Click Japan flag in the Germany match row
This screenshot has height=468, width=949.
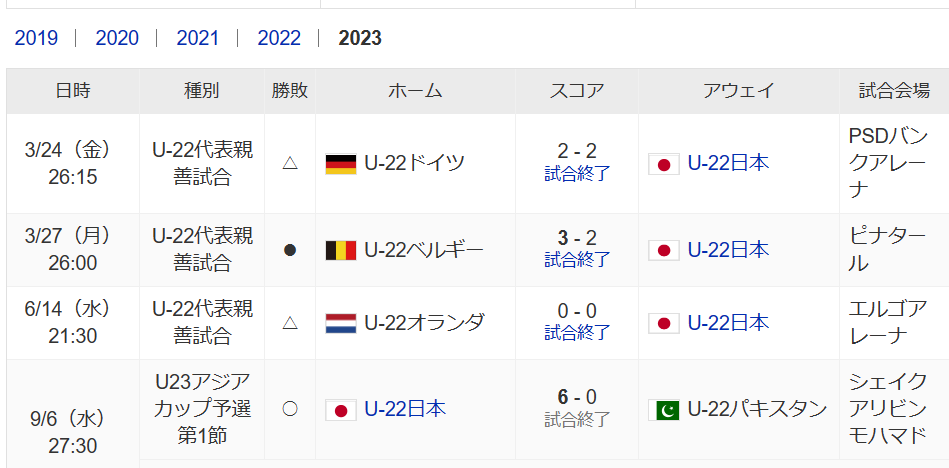point(664,164)
